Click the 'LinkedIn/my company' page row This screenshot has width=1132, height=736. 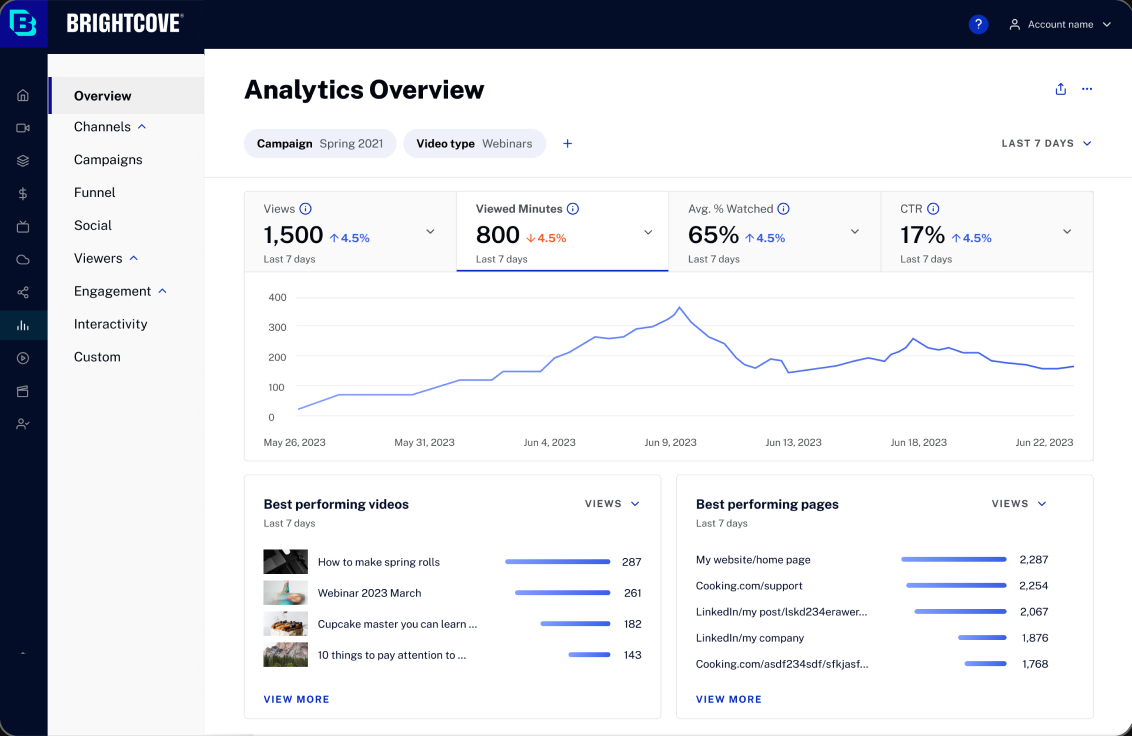pos(871,638)
